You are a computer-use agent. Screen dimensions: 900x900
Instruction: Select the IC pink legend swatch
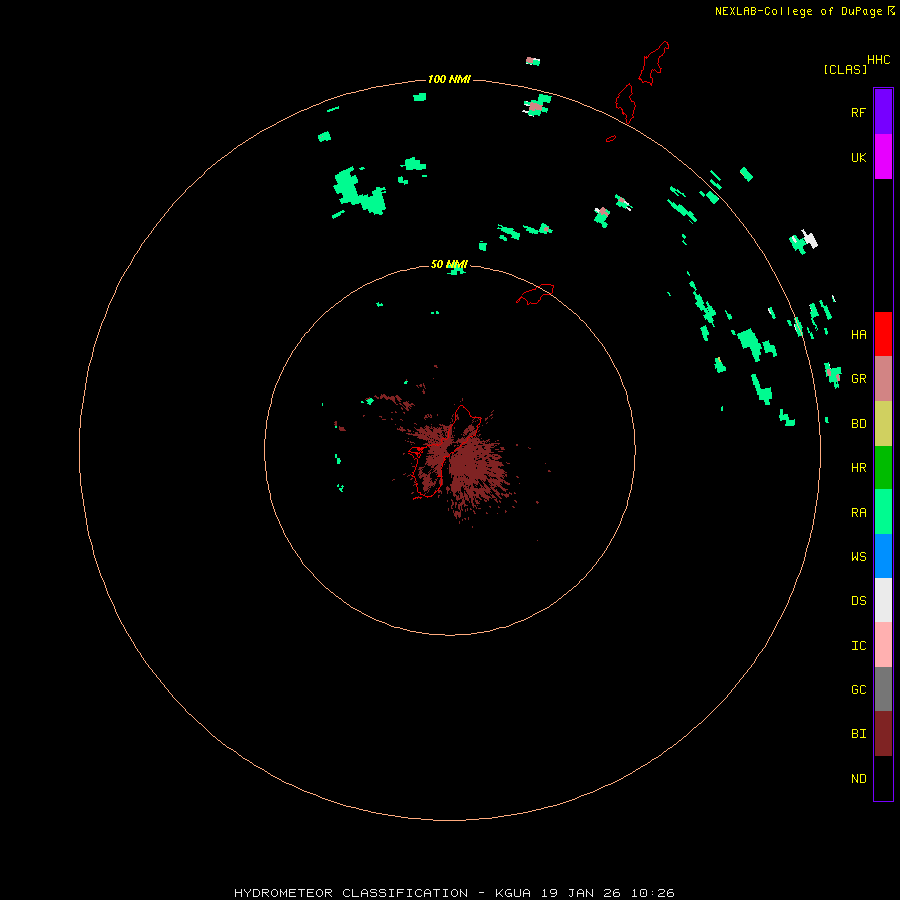(x=883, y=645)
